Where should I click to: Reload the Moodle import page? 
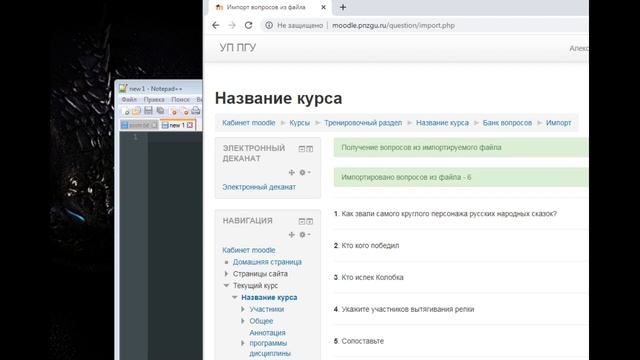248,25
